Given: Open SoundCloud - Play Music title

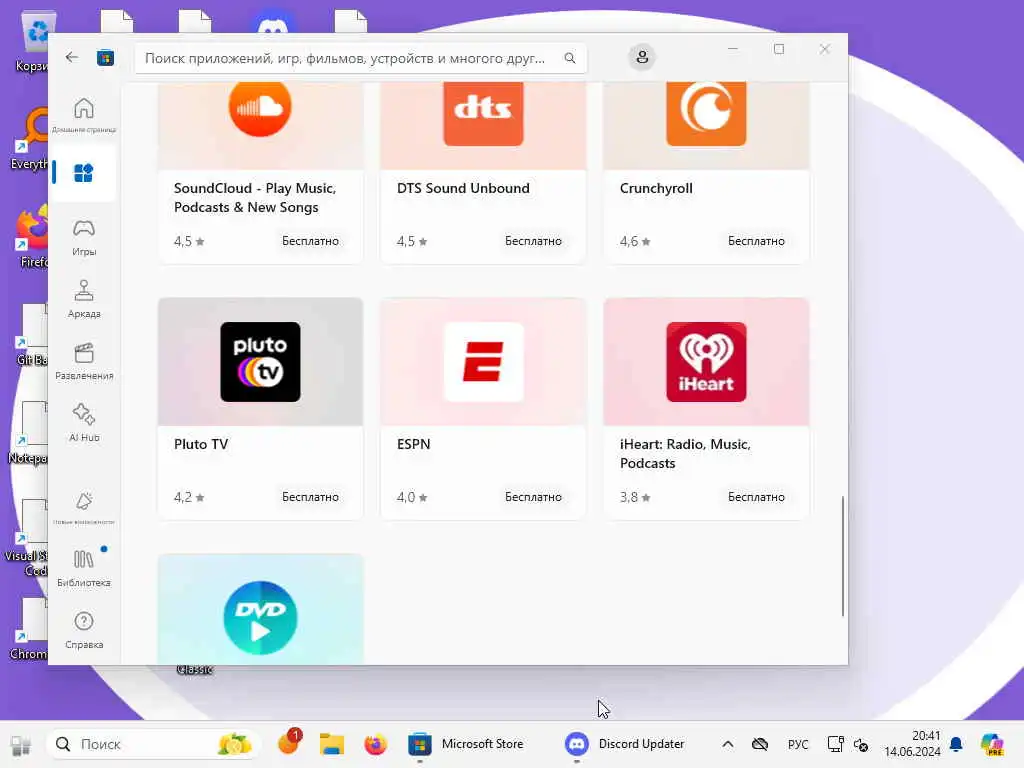Looking at the screenshot, I should point(255,197).
